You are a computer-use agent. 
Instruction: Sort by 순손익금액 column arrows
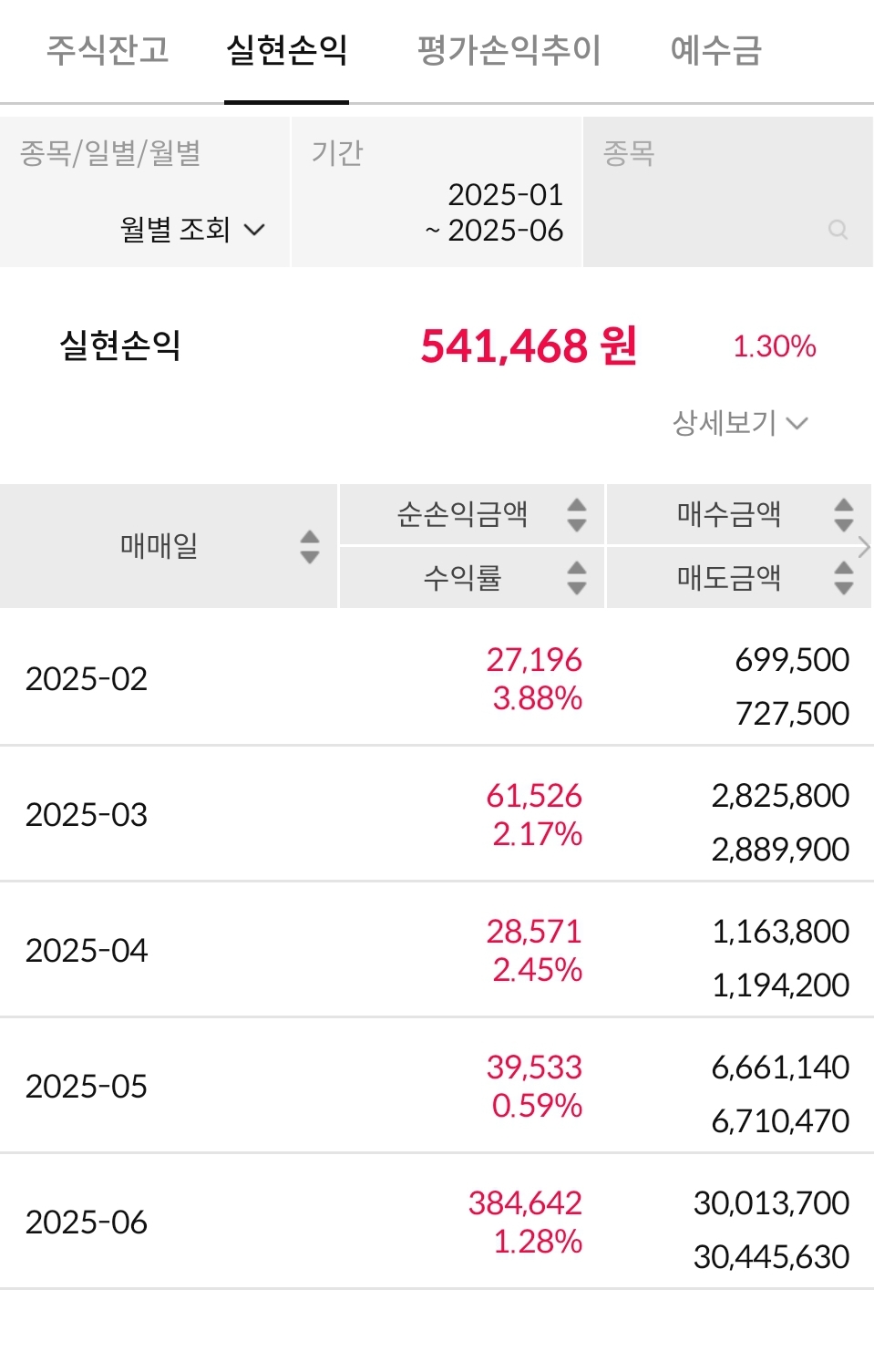click(576, 514)
